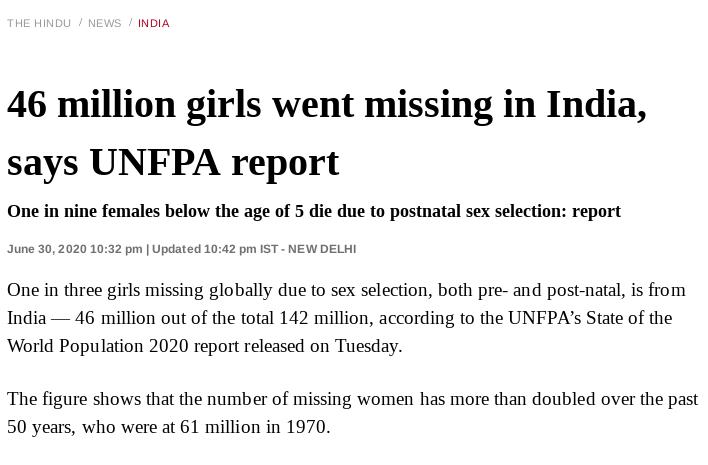Click 'says UNFPA report' in the headline
Image resolution: width=708 pixels, height=465 pixels.
(x=173, y=162)
